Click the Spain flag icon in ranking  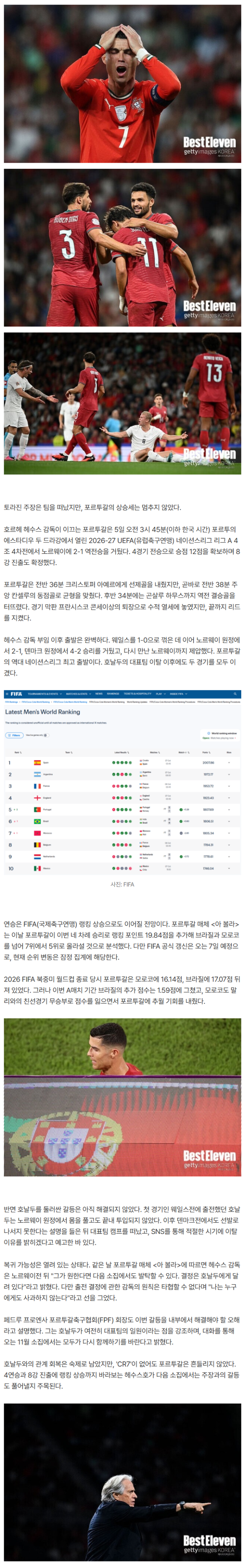(37, 762)
